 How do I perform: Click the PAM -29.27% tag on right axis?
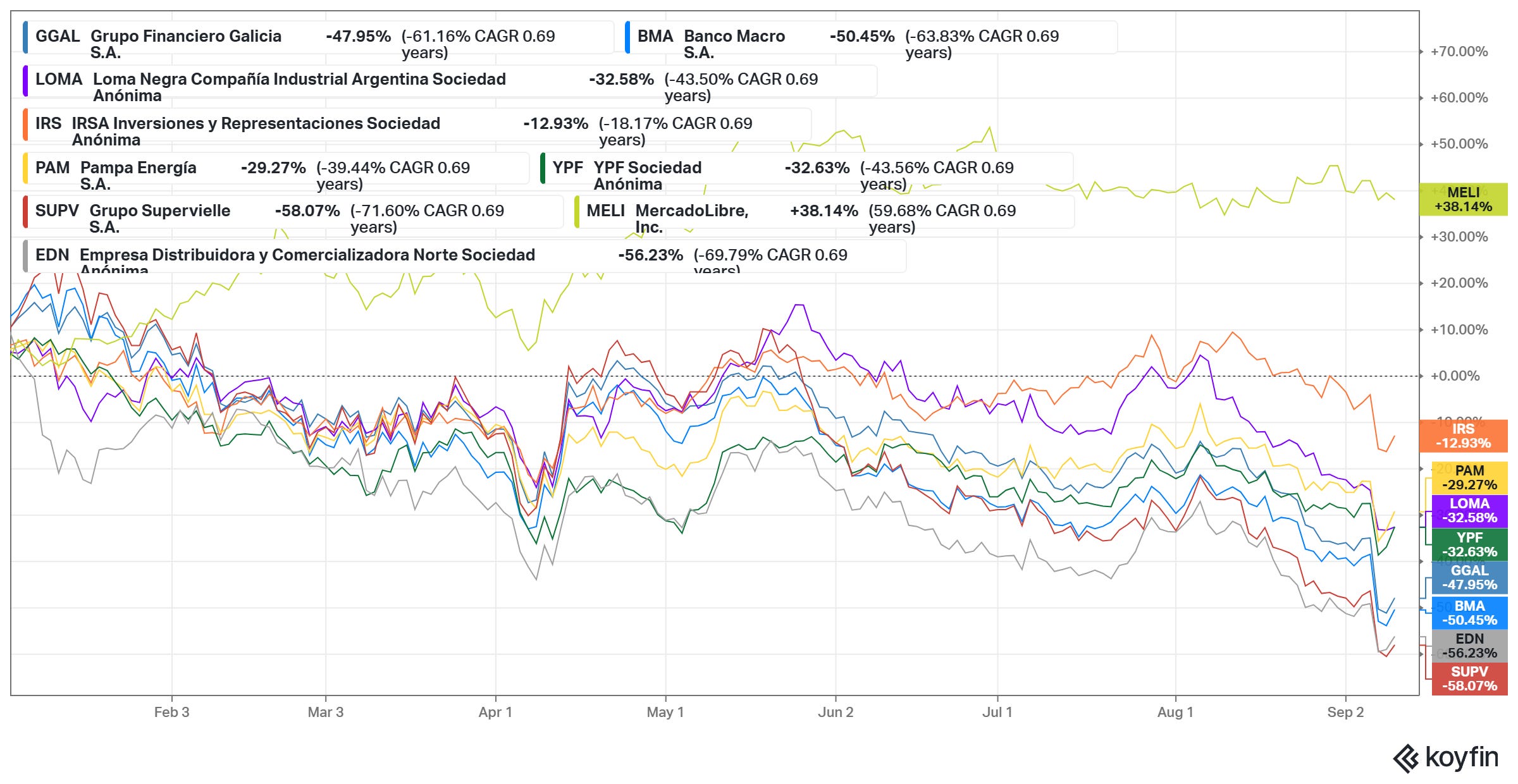pyautogui.click(x=1469, y=478)
